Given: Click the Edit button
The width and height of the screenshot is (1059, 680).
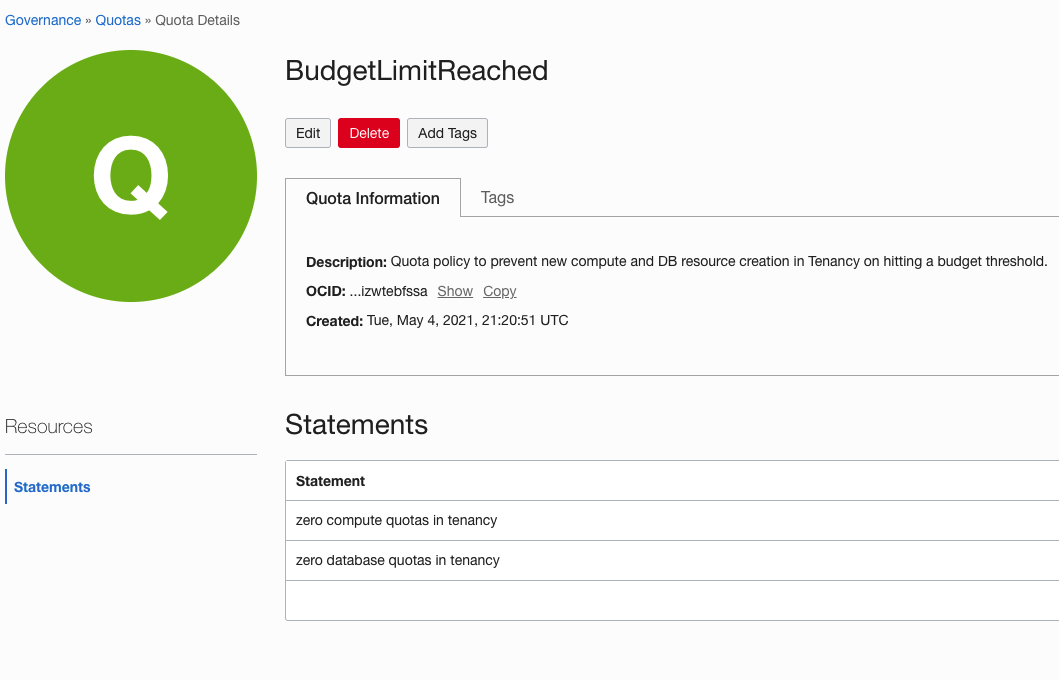Looking at the screenshot, I should (307, 132).
